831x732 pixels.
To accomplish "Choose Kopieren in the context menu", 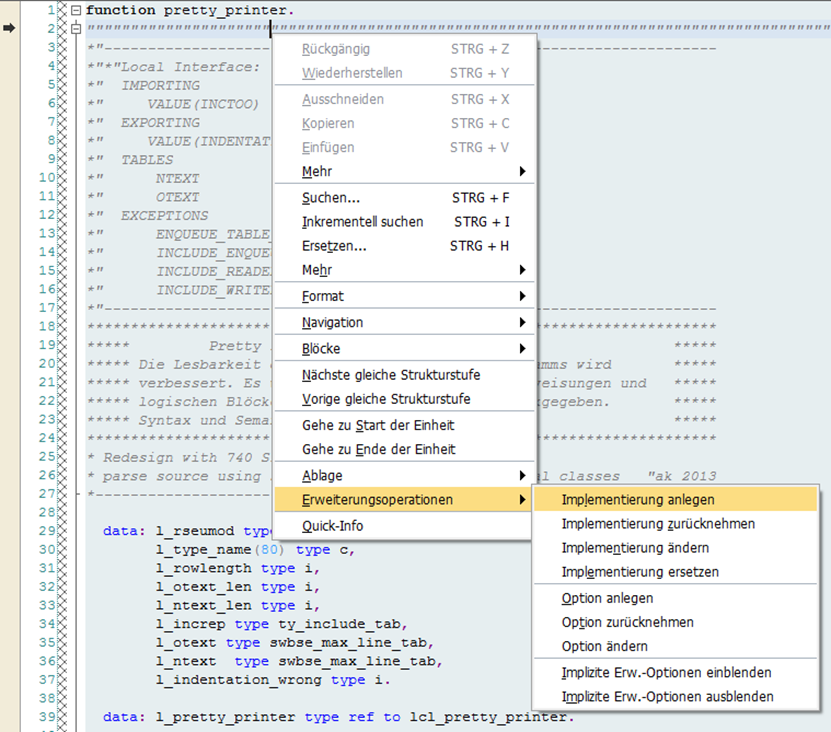I will click(x=405, y=124).
